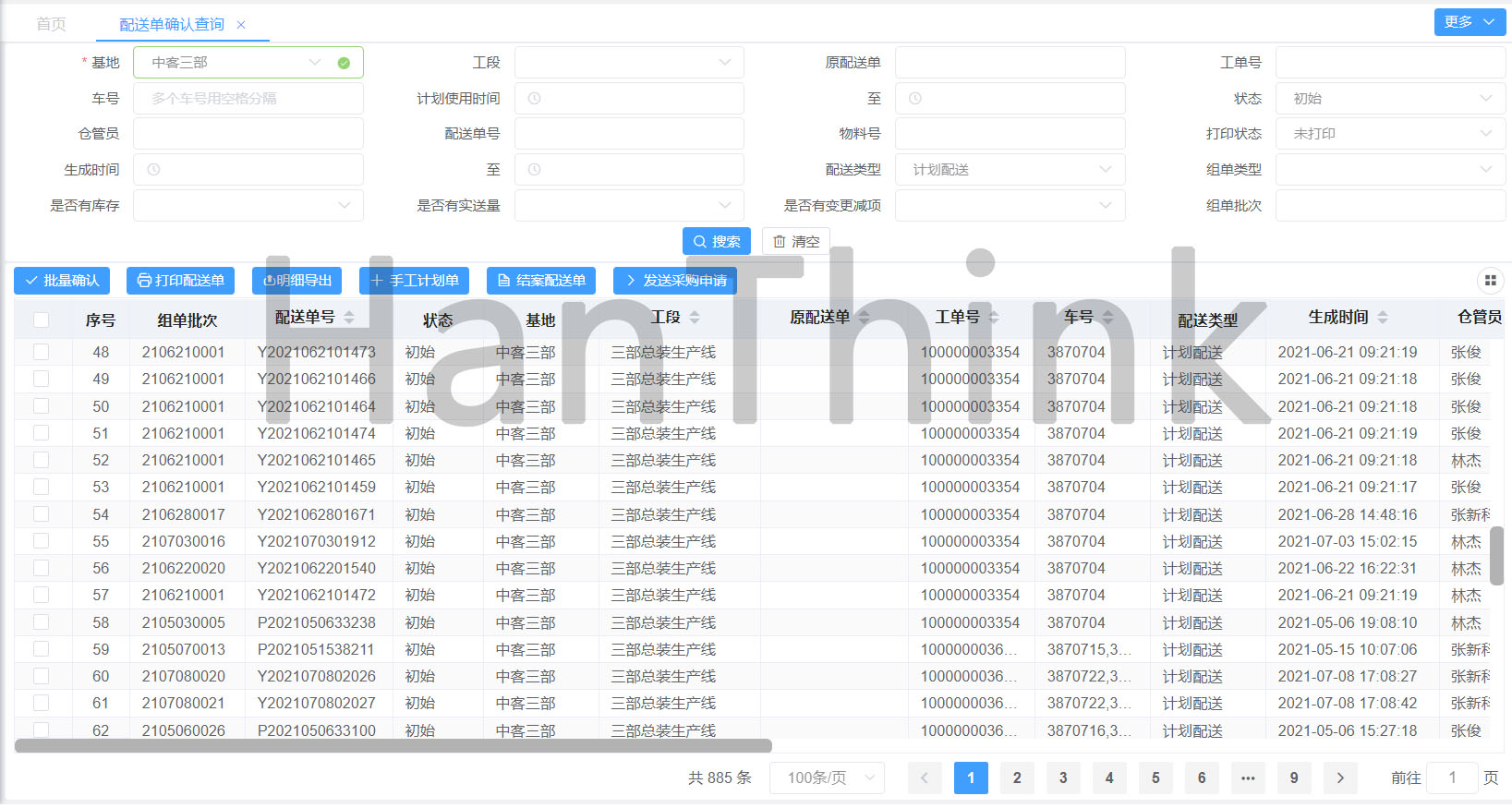Sort by the 配送单号 column arrows
This screenshot has height=808, width=1512.
pos(349,317)
